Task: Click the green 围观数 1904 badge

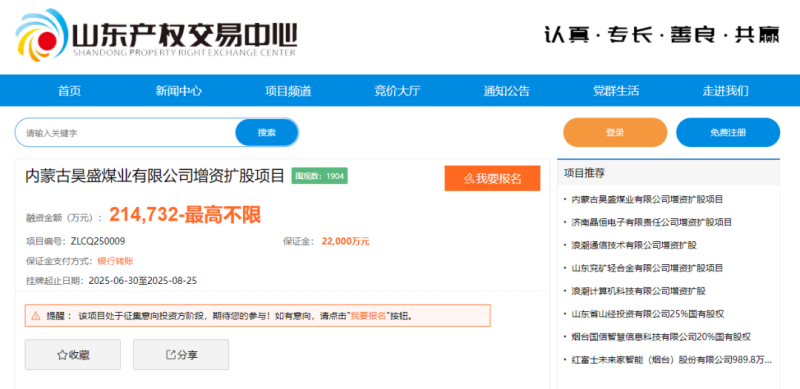Action: (x=319, y=176)
